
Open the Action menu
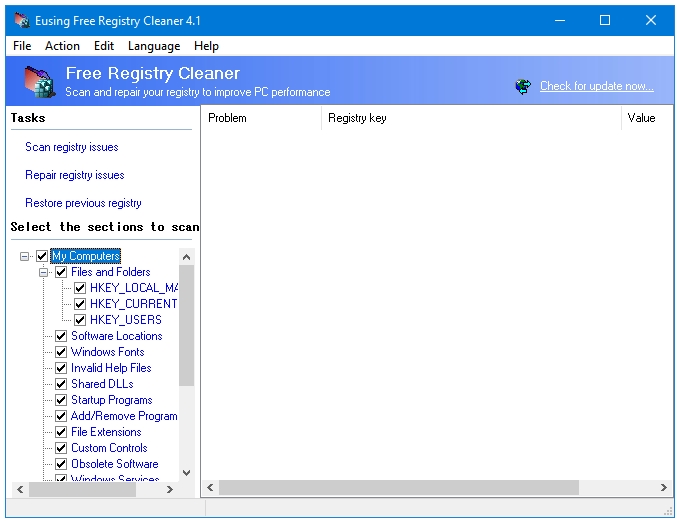click(x=62, y=46)
